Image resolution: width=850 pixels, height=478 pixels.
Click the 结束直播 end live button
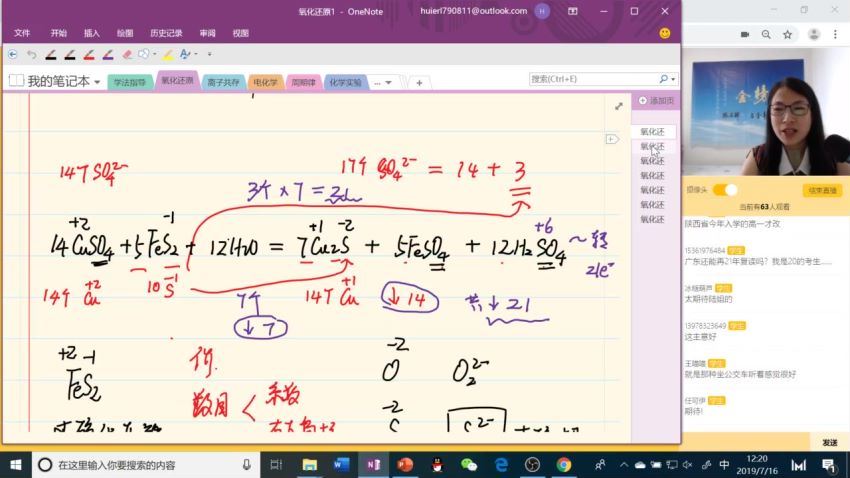click(x=822, y=190)
